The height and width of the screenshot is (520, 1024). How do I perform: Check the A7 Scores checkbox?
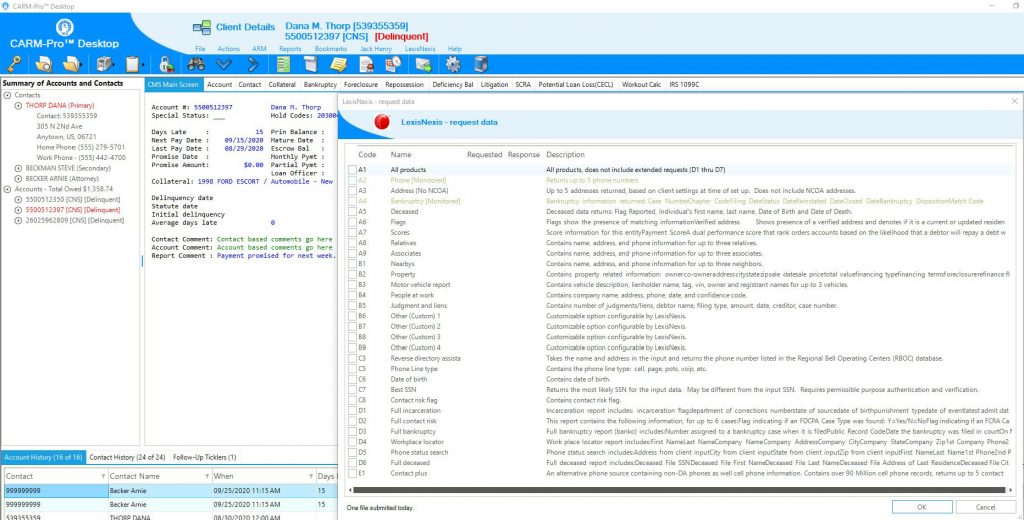pos(353,233)
